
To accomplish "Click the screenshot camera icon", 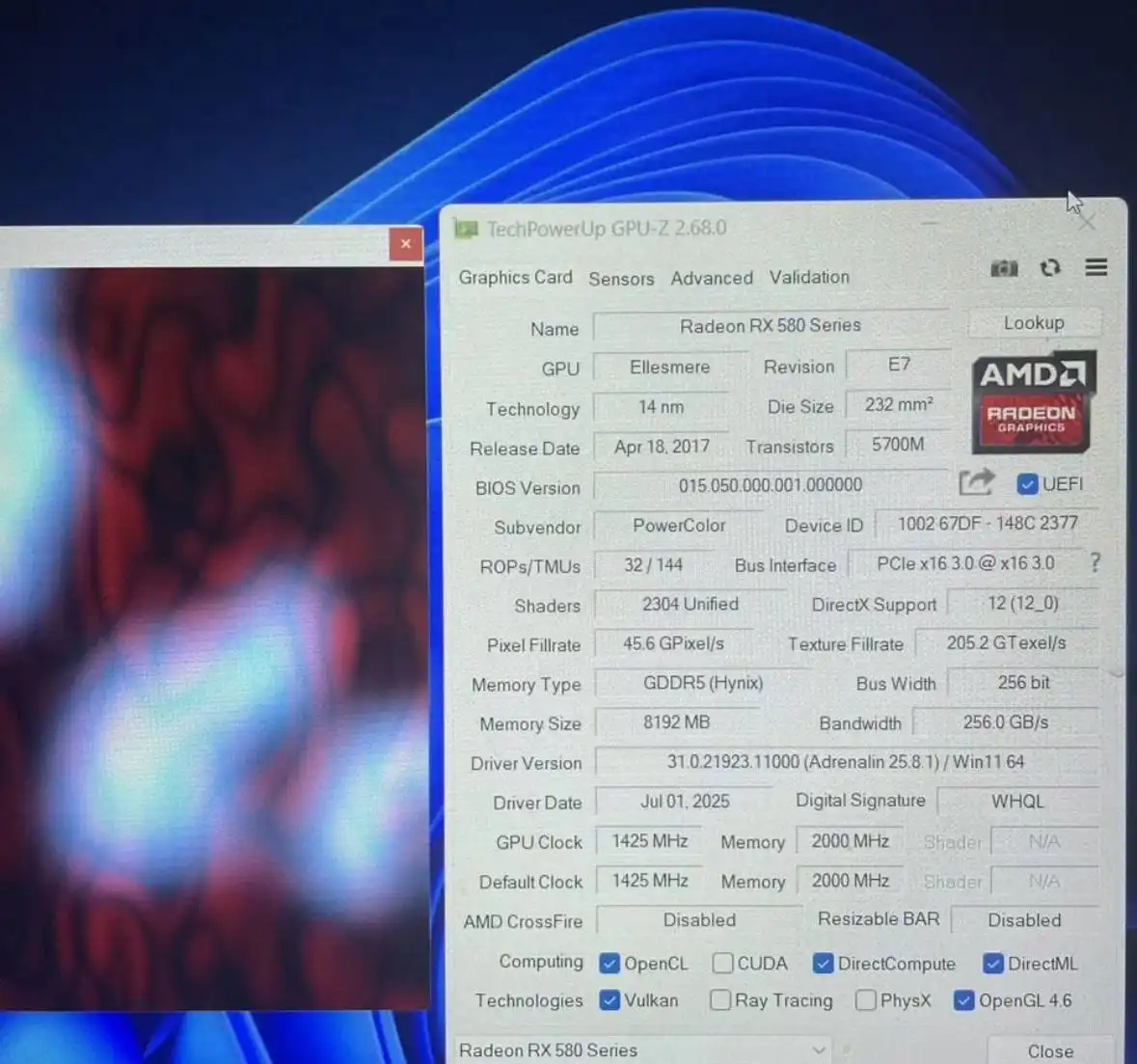I will pyautogui.click(x=1004, y=268).
